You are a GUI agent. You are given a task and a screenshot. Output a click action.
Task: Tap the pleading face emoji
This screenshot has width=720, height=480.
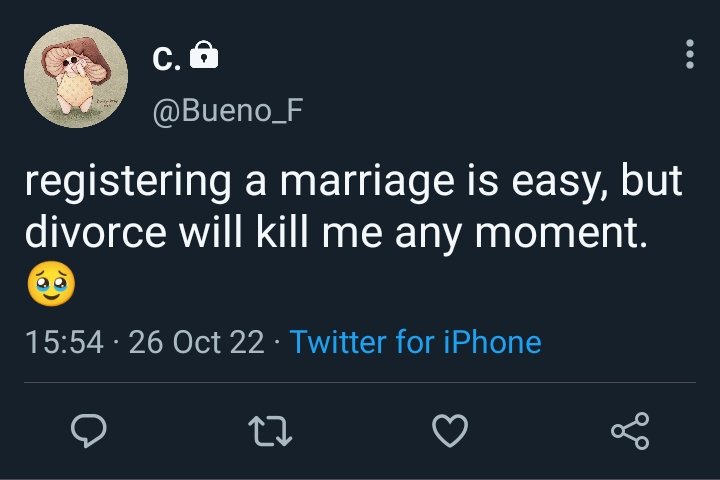point(51,284)
